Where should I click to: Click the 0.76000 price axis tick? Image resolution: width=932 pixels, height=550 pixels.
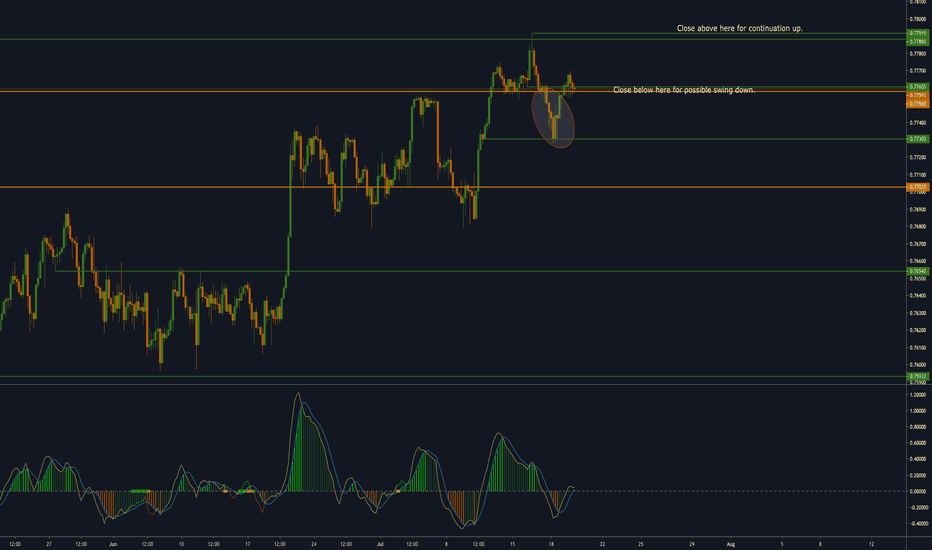pyautogui.click(x=918, y=364)
